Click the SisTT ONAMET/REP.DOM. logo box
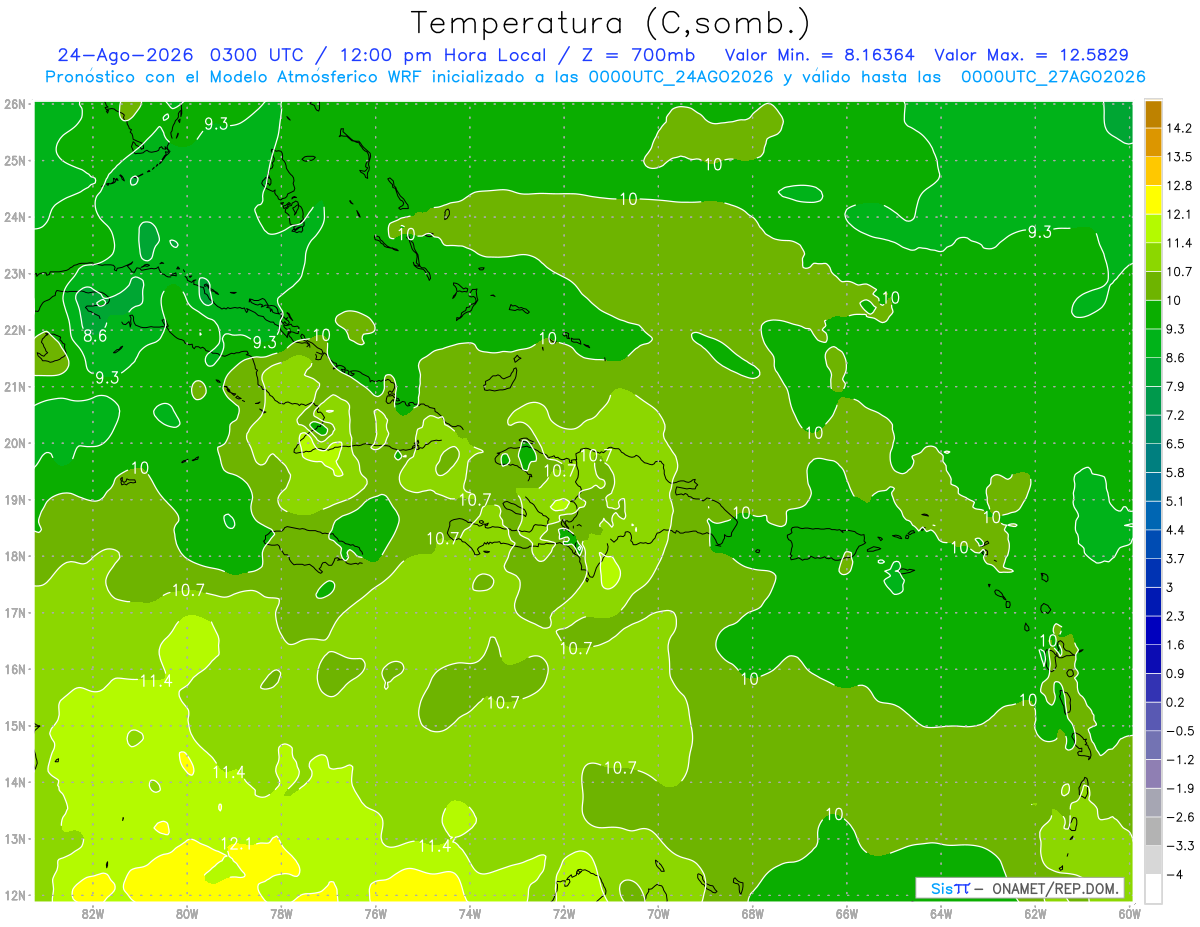 pos(1019,888)
